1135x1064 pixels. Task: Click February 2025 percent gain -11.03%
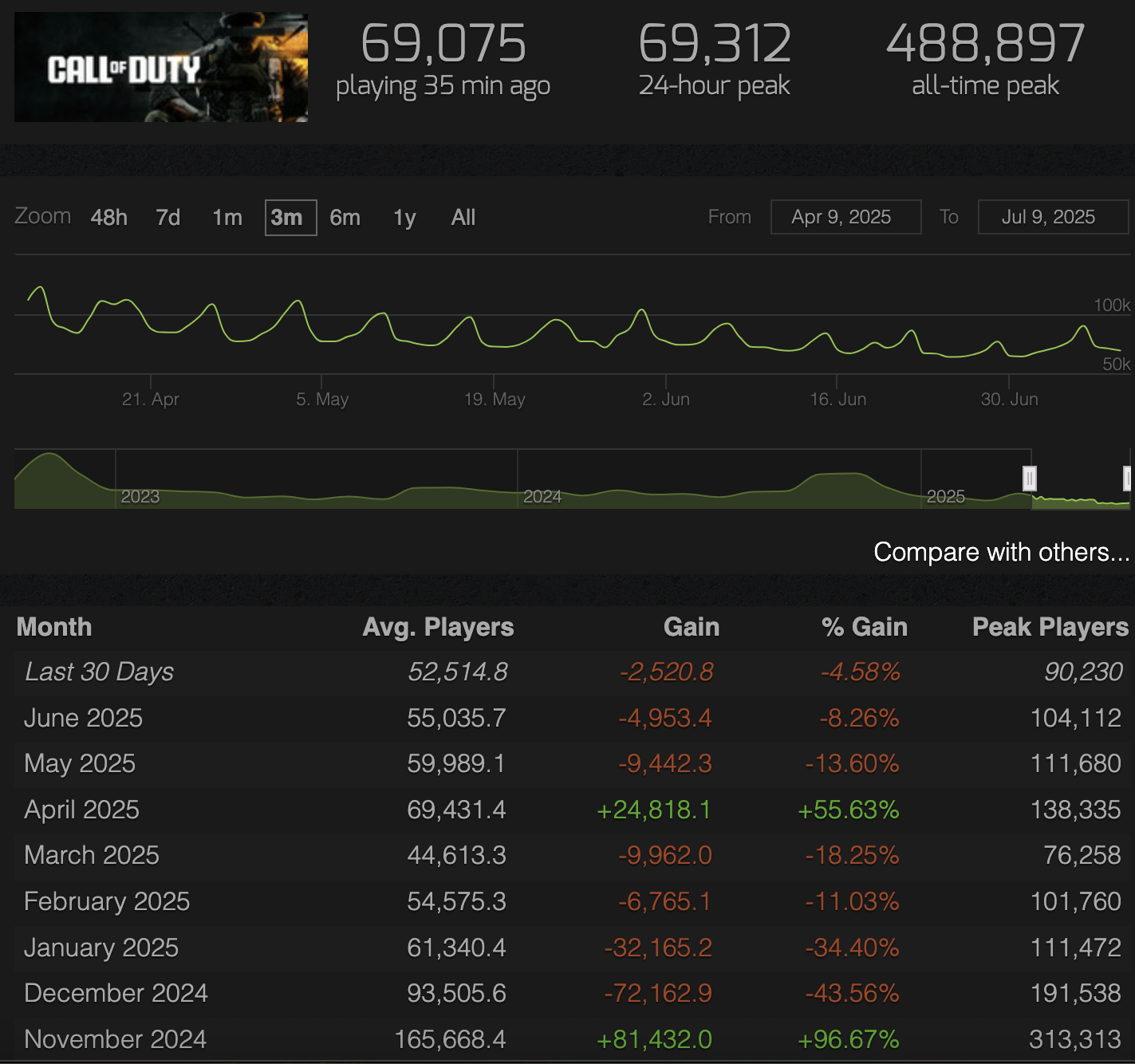click(x=853, y=901)
